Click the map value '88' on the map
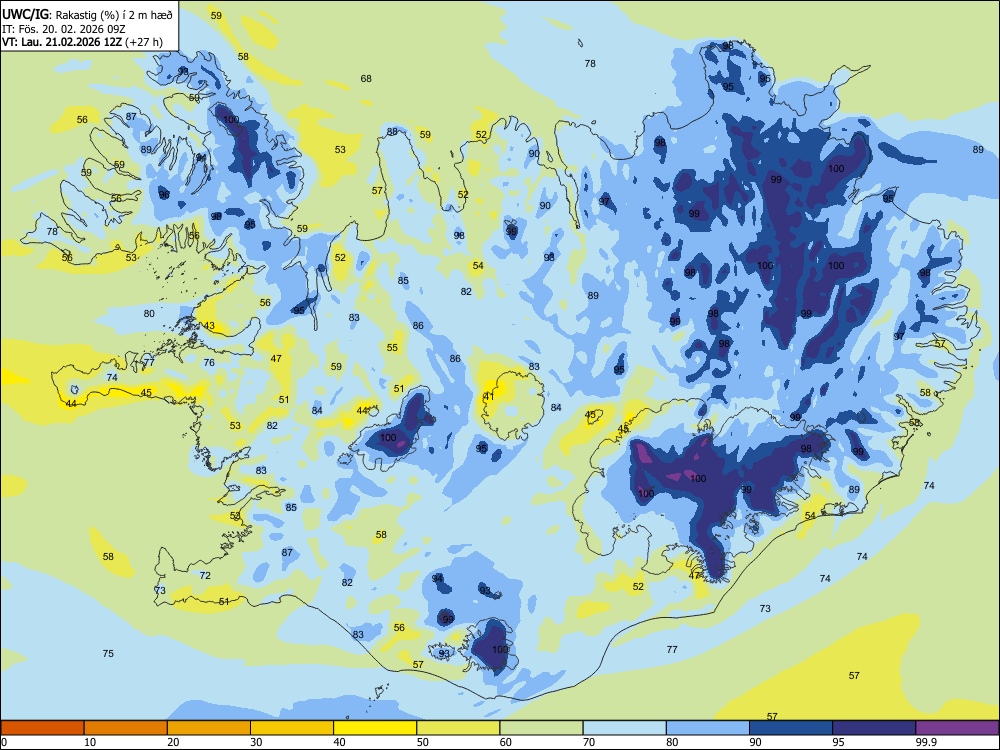This screenshot has height=750, width=1000. (392, 131)
